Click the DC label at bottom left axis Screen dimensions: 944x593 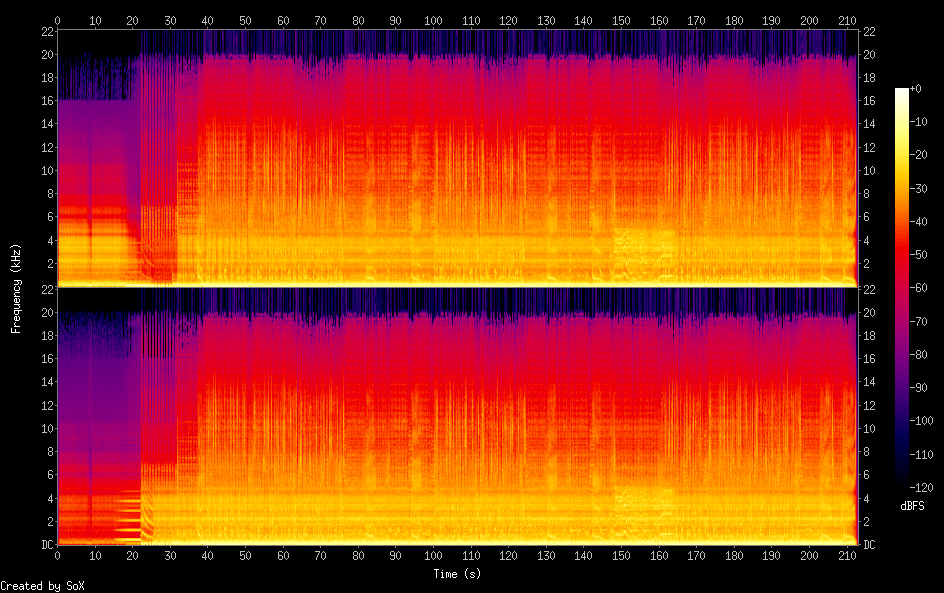pyautogui.click(x=44, y=545)
